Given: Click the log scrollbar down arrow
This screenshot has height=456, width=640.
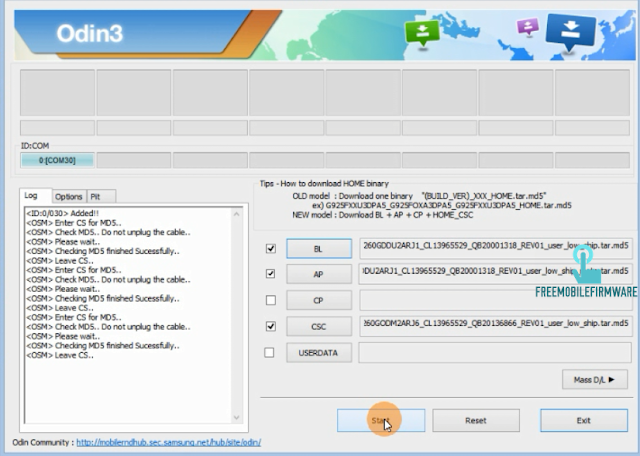Looking at the screenshot, I should point(236,417).
